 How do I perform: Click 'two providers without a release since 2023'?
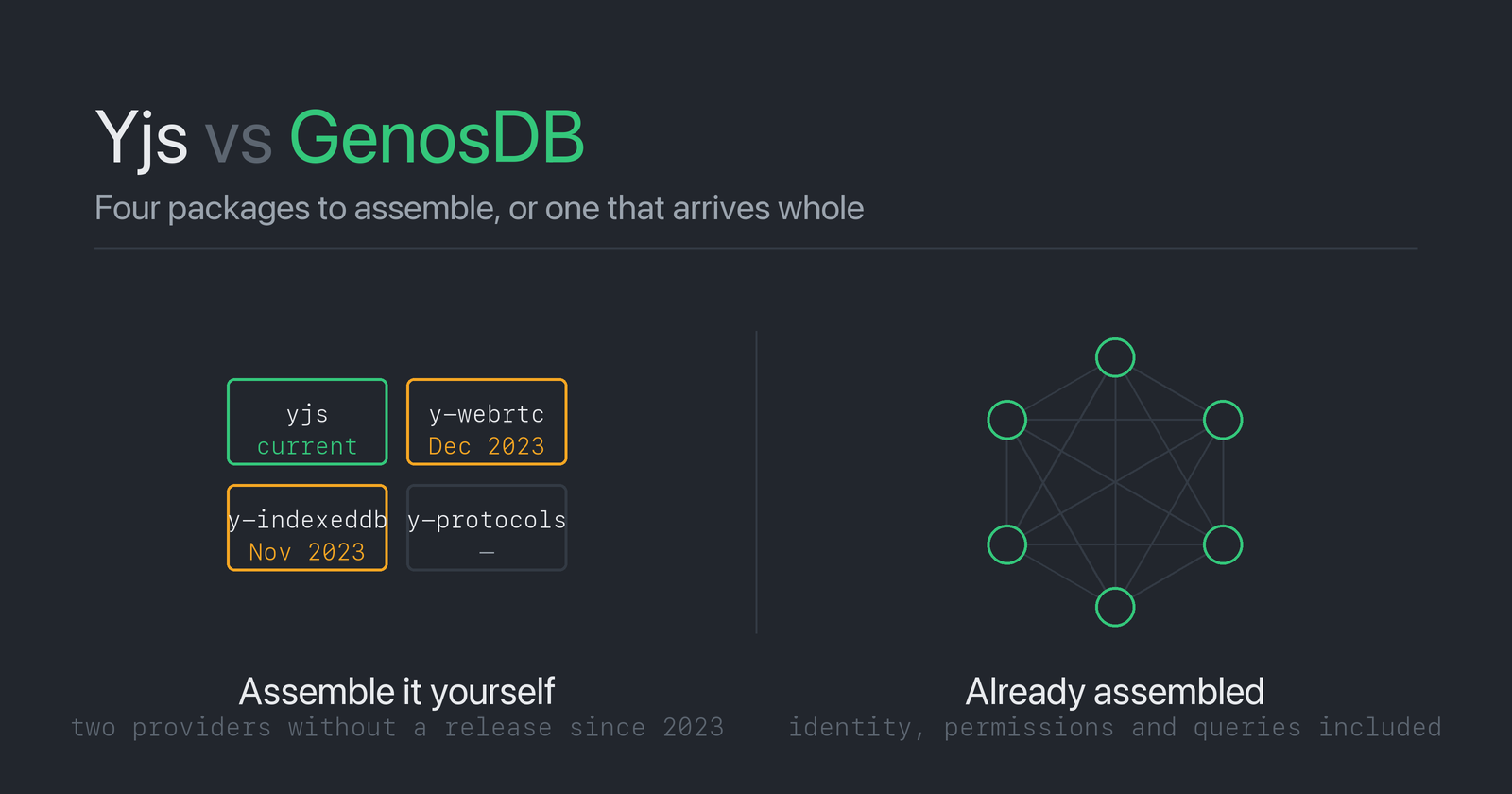pos(397,727)
